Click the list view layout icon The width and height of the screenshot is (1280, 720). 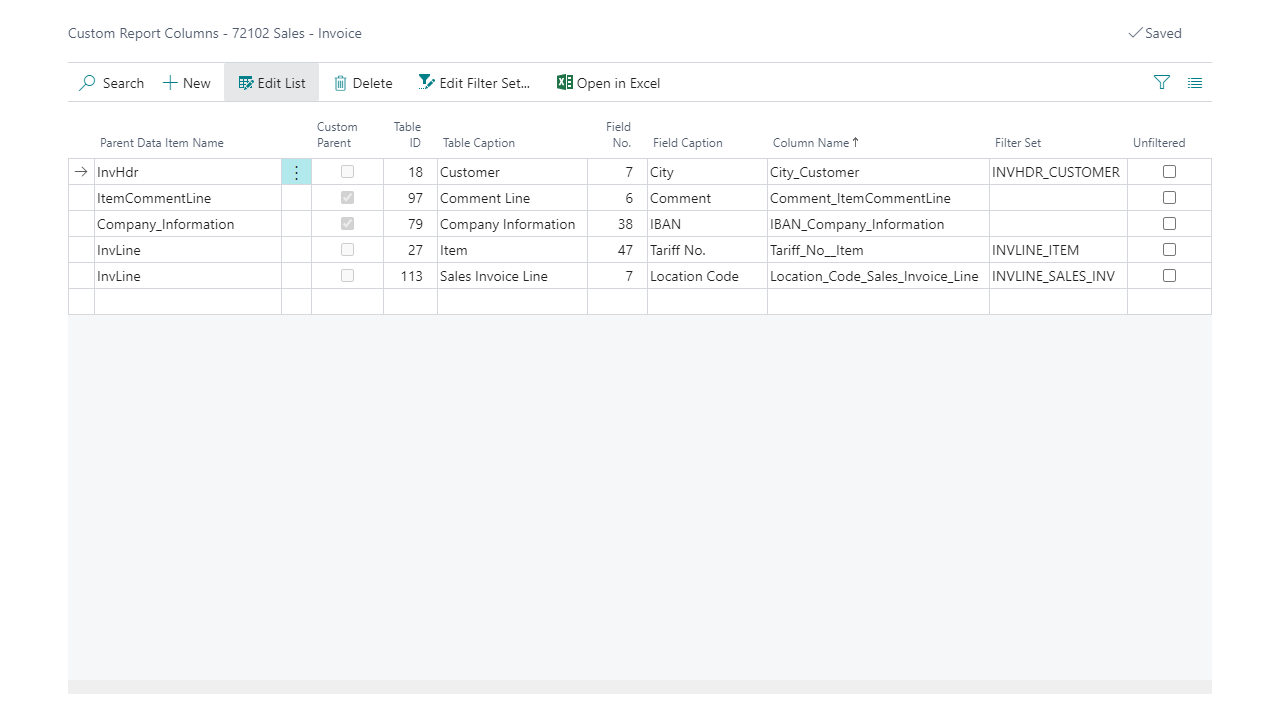1195,83
